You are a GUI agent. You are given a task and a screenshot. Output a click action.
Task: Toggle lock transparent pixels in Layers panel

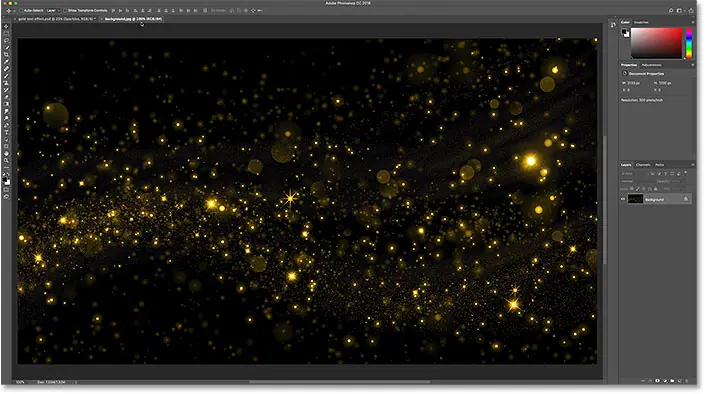(x=632, y=189)
